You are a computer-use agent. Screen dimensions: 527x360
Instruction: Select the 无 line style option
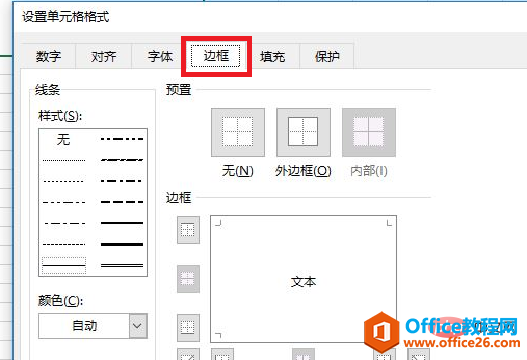(64, 139)
